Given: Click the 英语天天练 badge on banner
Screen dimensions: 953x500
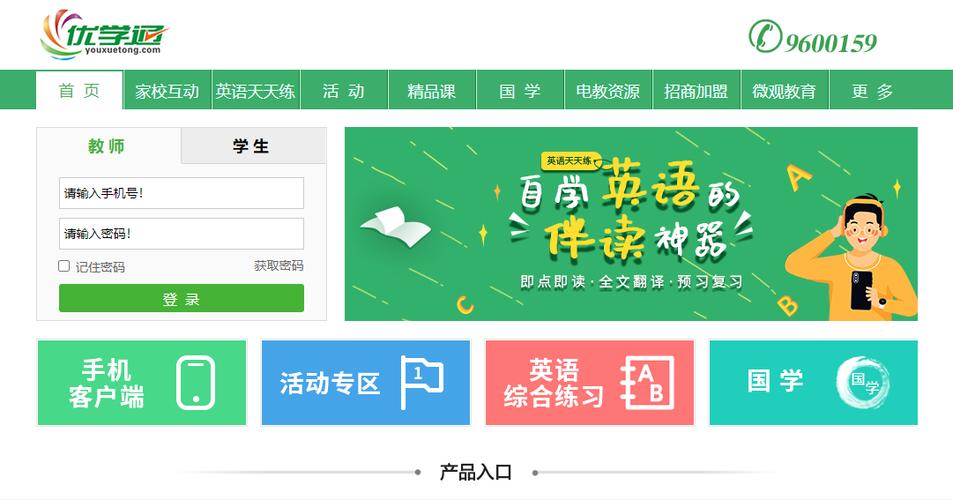Looking at the screenshot, I should [571, 161].
